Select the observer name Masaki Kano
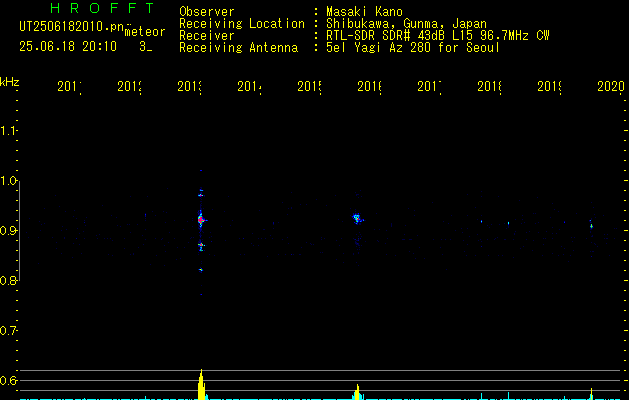This screenshot has width=629, height=400. (364, 12)
